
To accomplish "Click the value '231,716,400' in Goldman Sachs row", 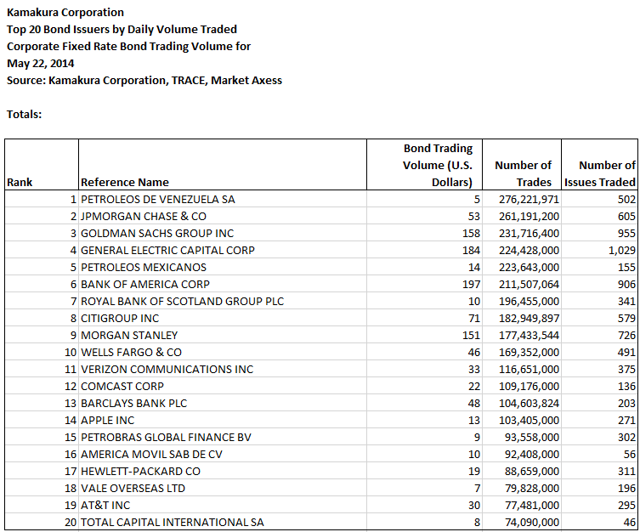I will coord(529,233).
